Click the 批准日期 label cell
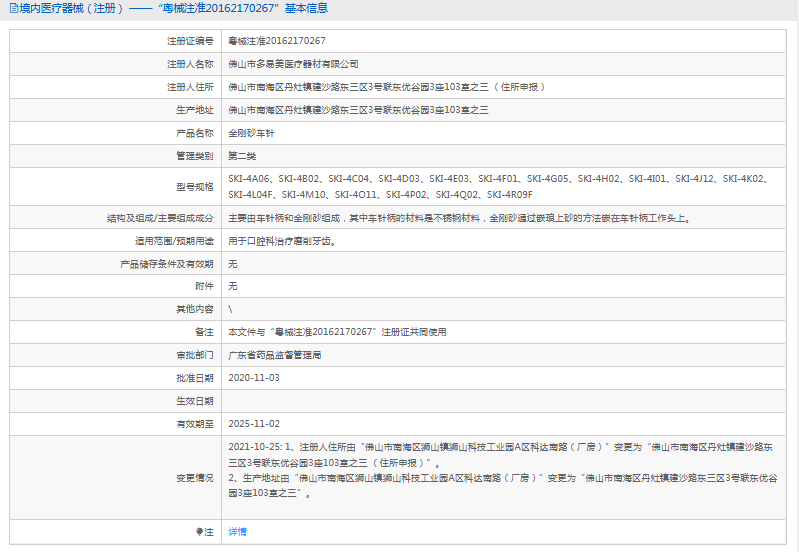 point(116,378)
